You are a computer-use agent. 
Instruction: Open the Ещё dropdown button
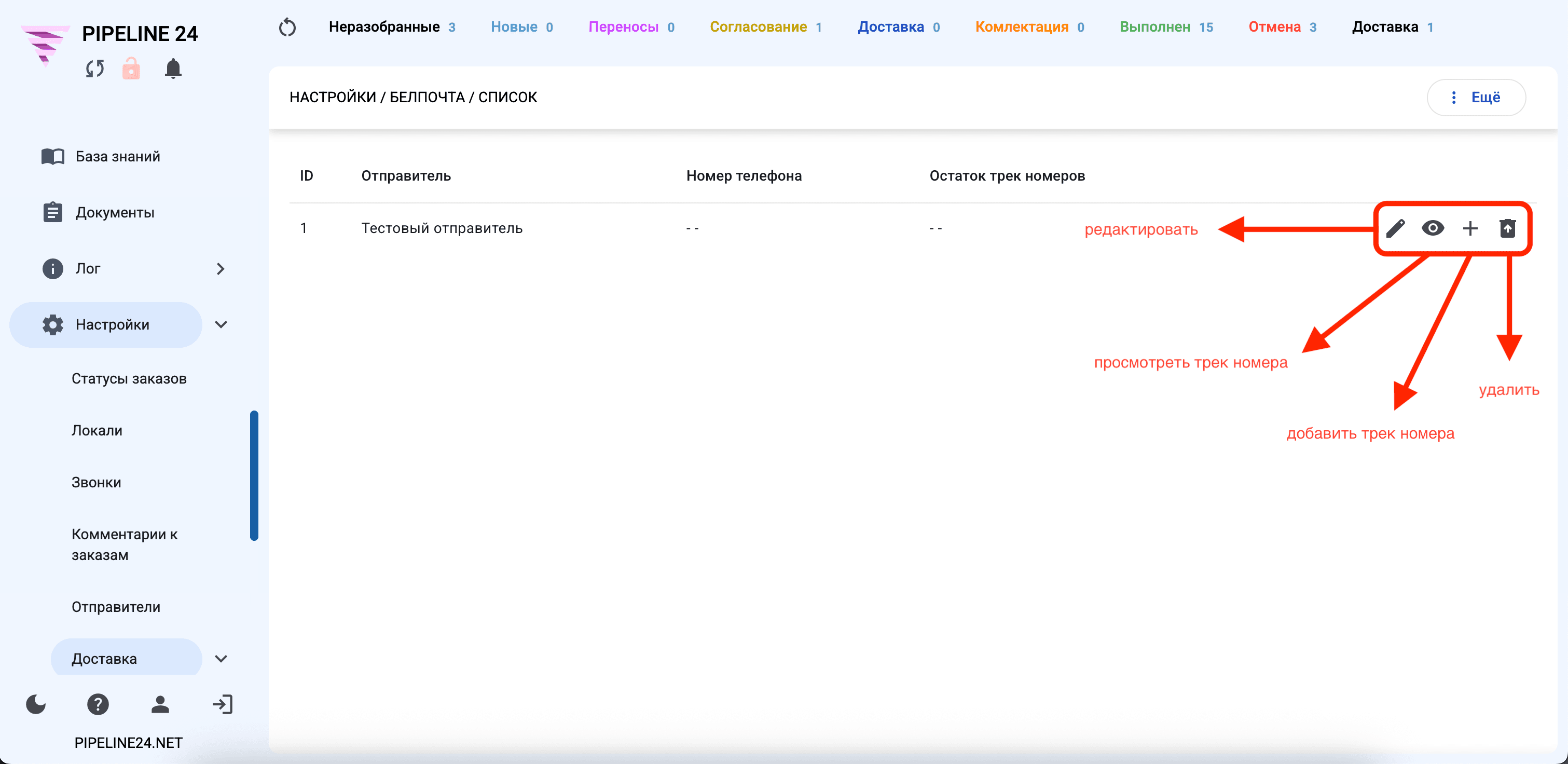coord(1476,98)
